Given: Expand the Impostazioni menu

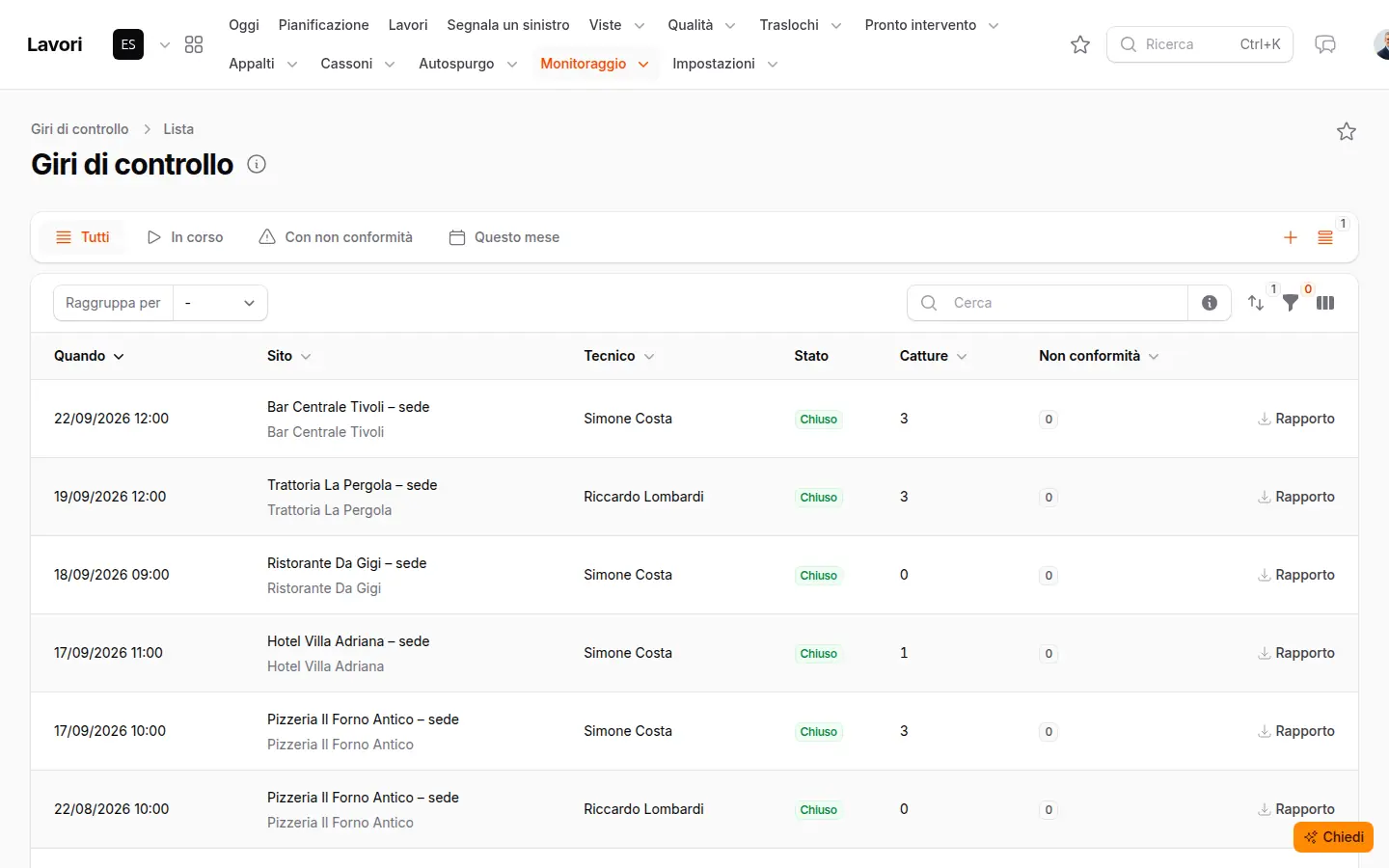Looking at the screenshot, I should [x=724, y=64].
